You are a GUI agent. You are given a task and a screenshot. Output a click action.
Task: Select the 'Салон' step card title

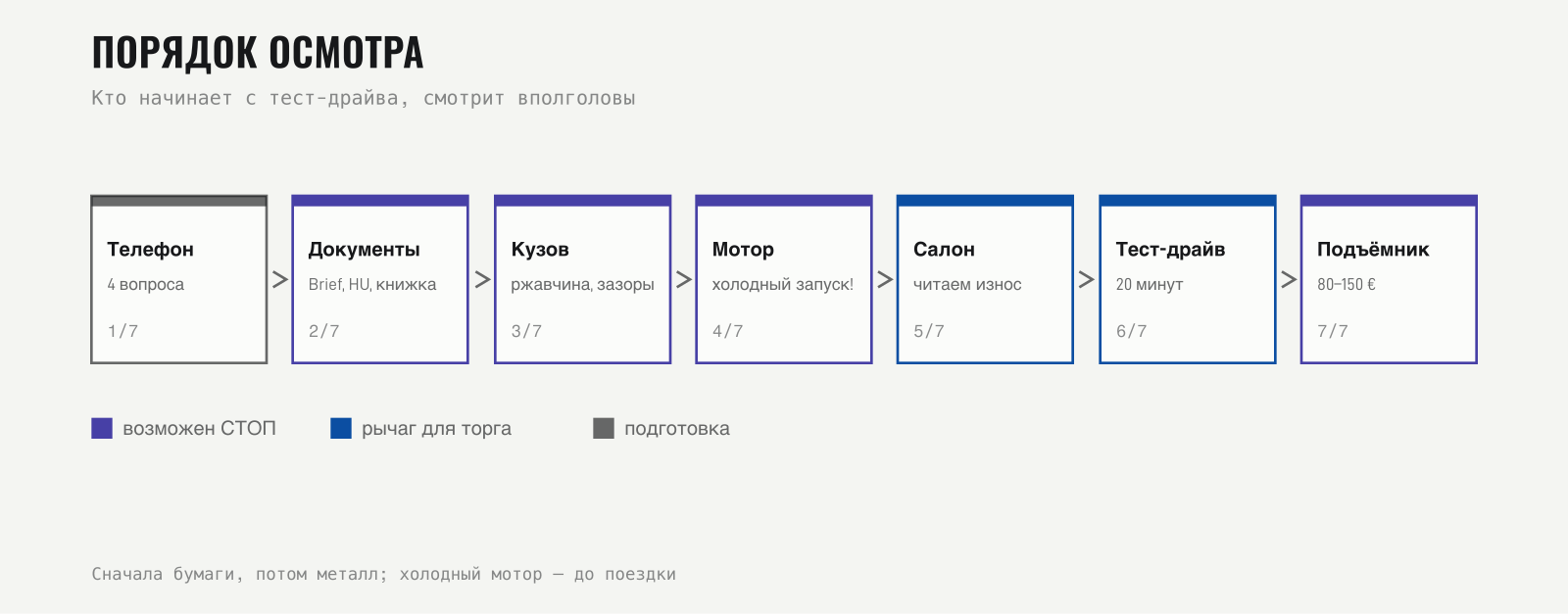(944, 250)
